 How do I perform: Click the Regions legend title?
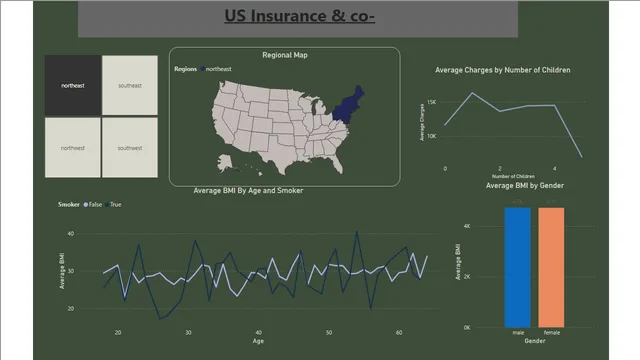point(185,69)
